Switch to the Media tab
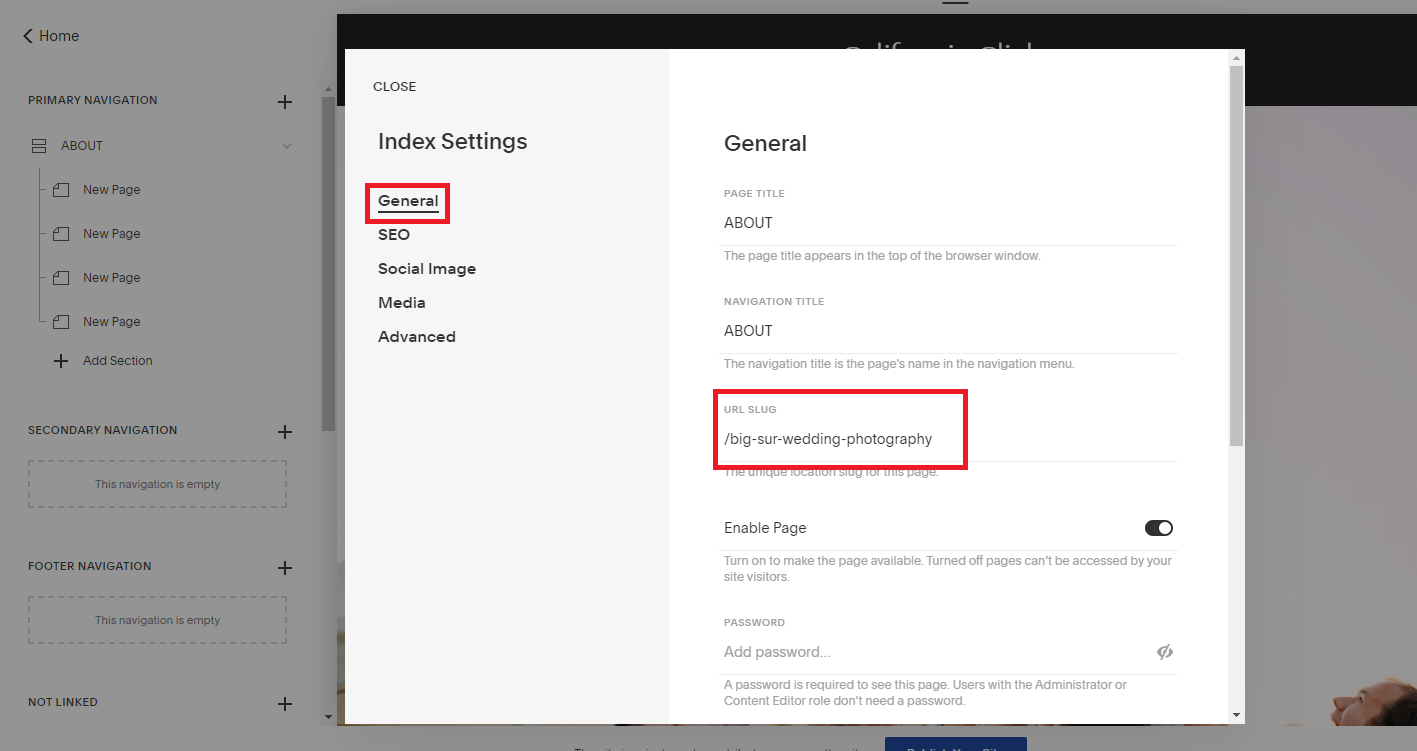The width and height of the screenshot is (1417, 751). [402, 303]
